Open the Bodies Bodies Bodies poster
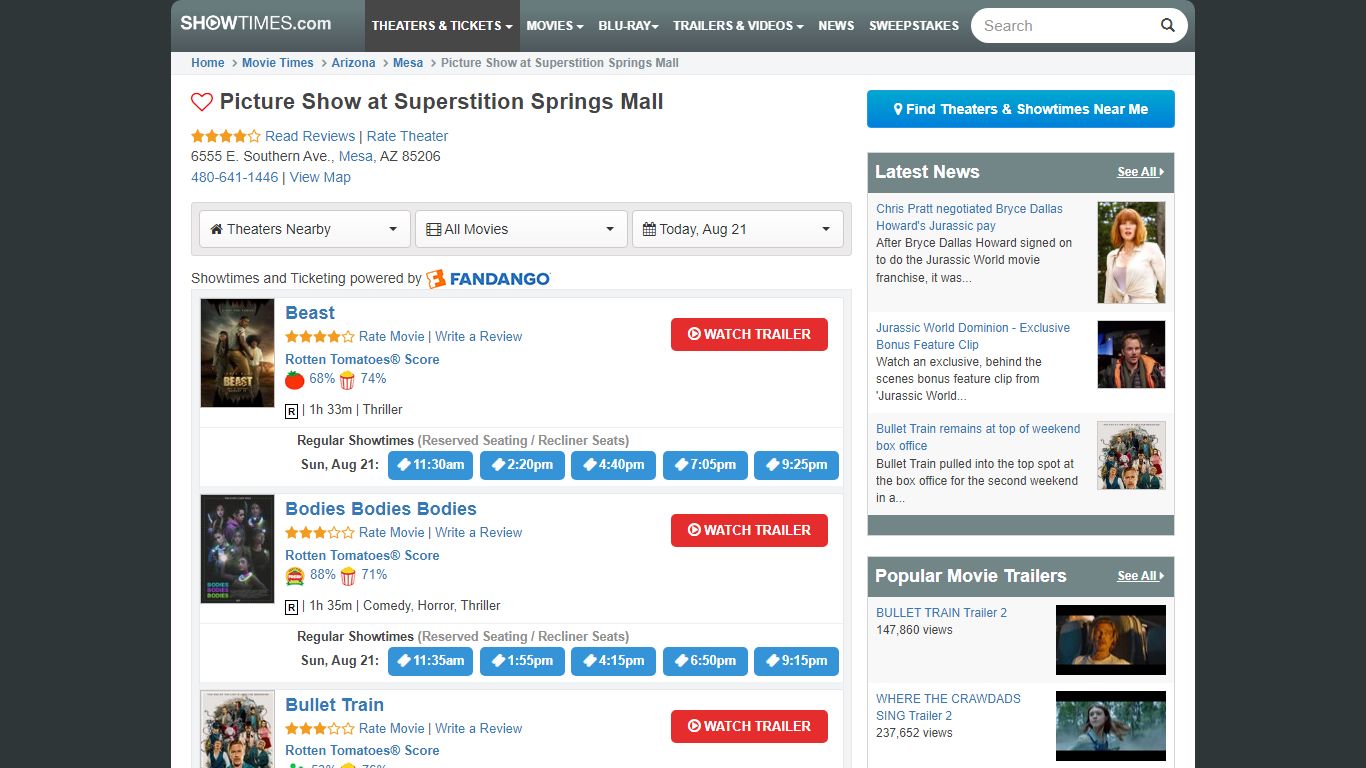This screenshot has width=1366, height=768. [x=237, y=549]
